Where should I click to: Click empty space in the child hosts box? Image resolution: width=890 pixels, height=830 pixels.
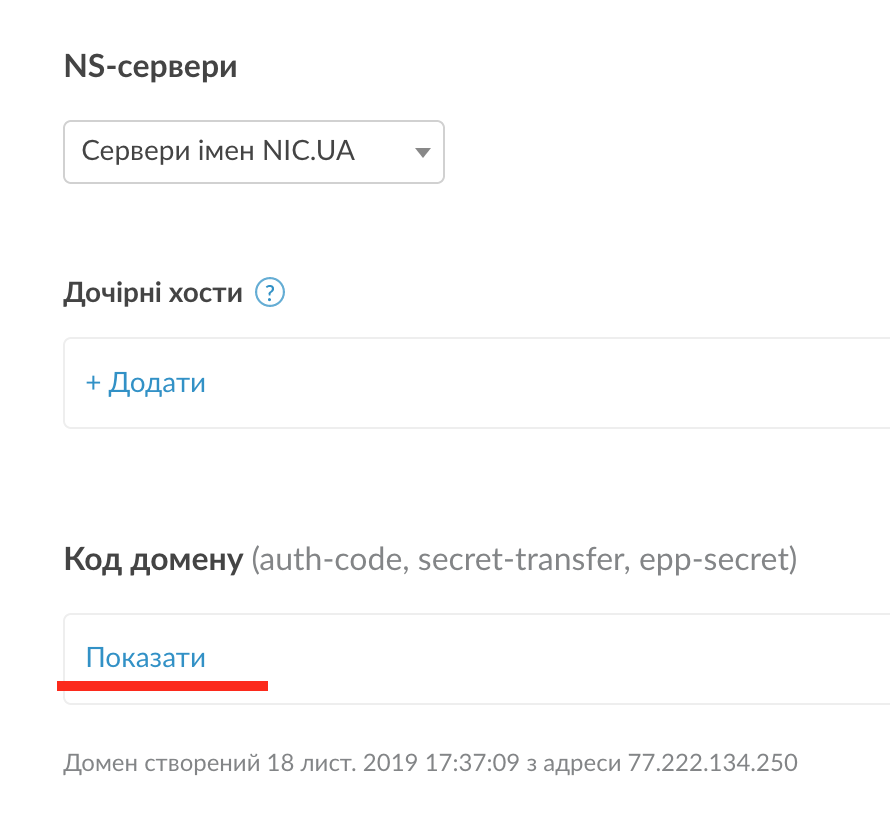[x=550, y=383]
